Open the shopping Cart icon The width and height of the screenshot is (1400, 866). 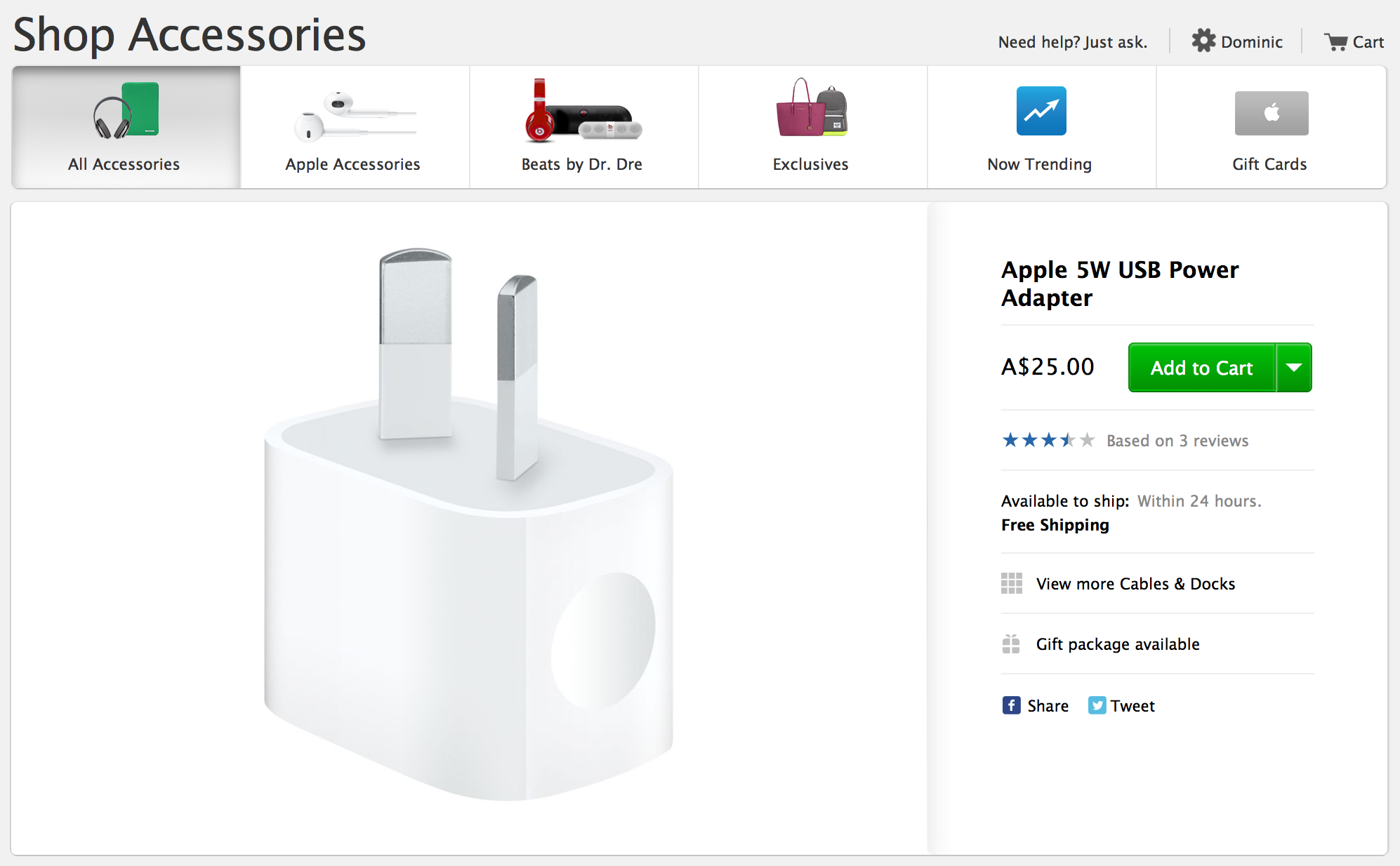pyautogui.click(x=1335, y=41)
